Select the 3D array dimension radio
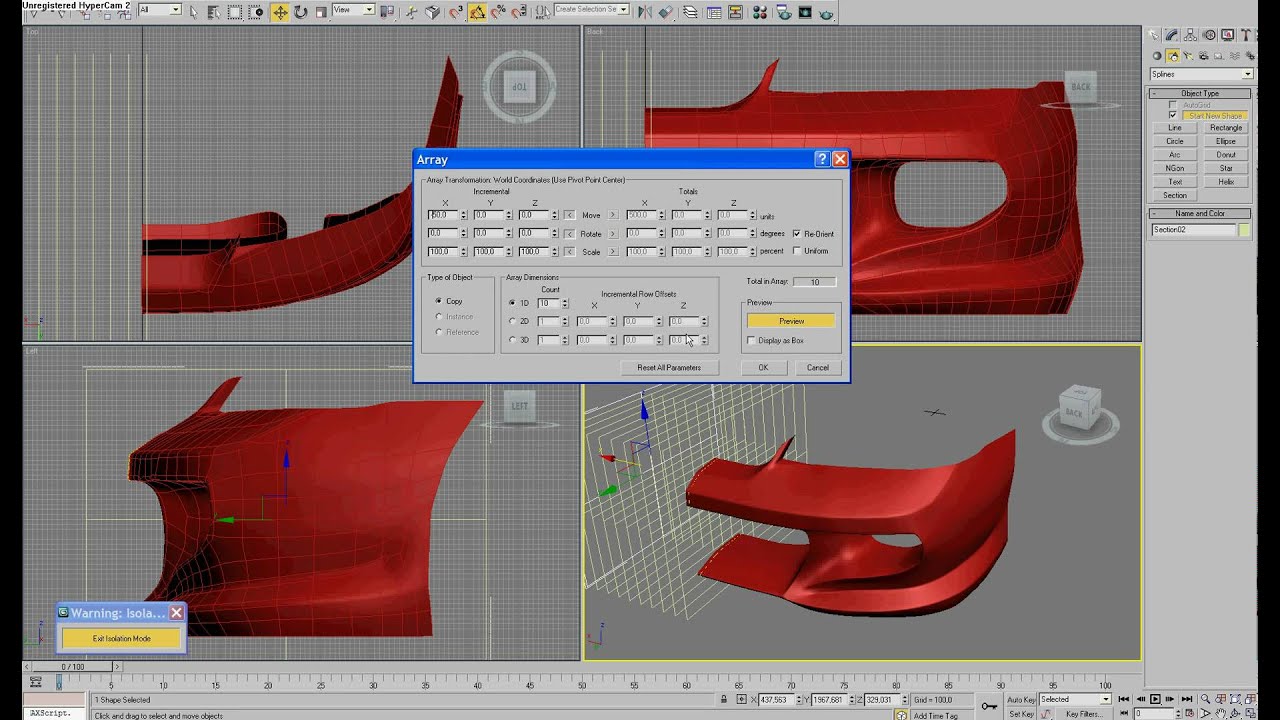This screenshot has height=720, width=1280. 513,340
